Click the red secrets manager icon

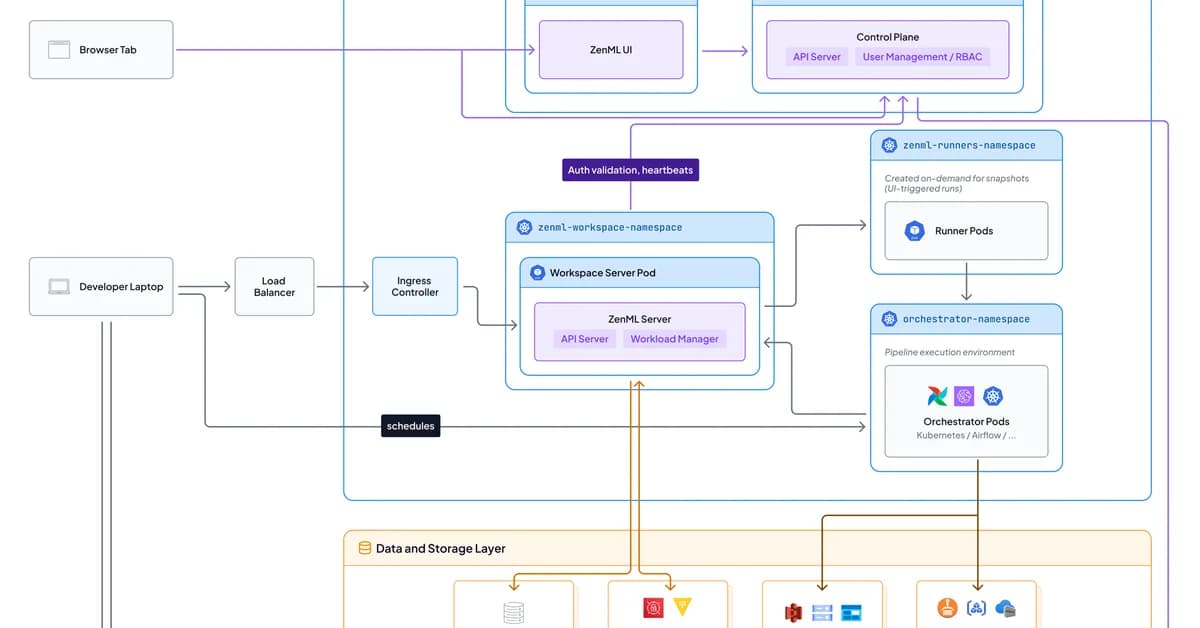(653, 607)
